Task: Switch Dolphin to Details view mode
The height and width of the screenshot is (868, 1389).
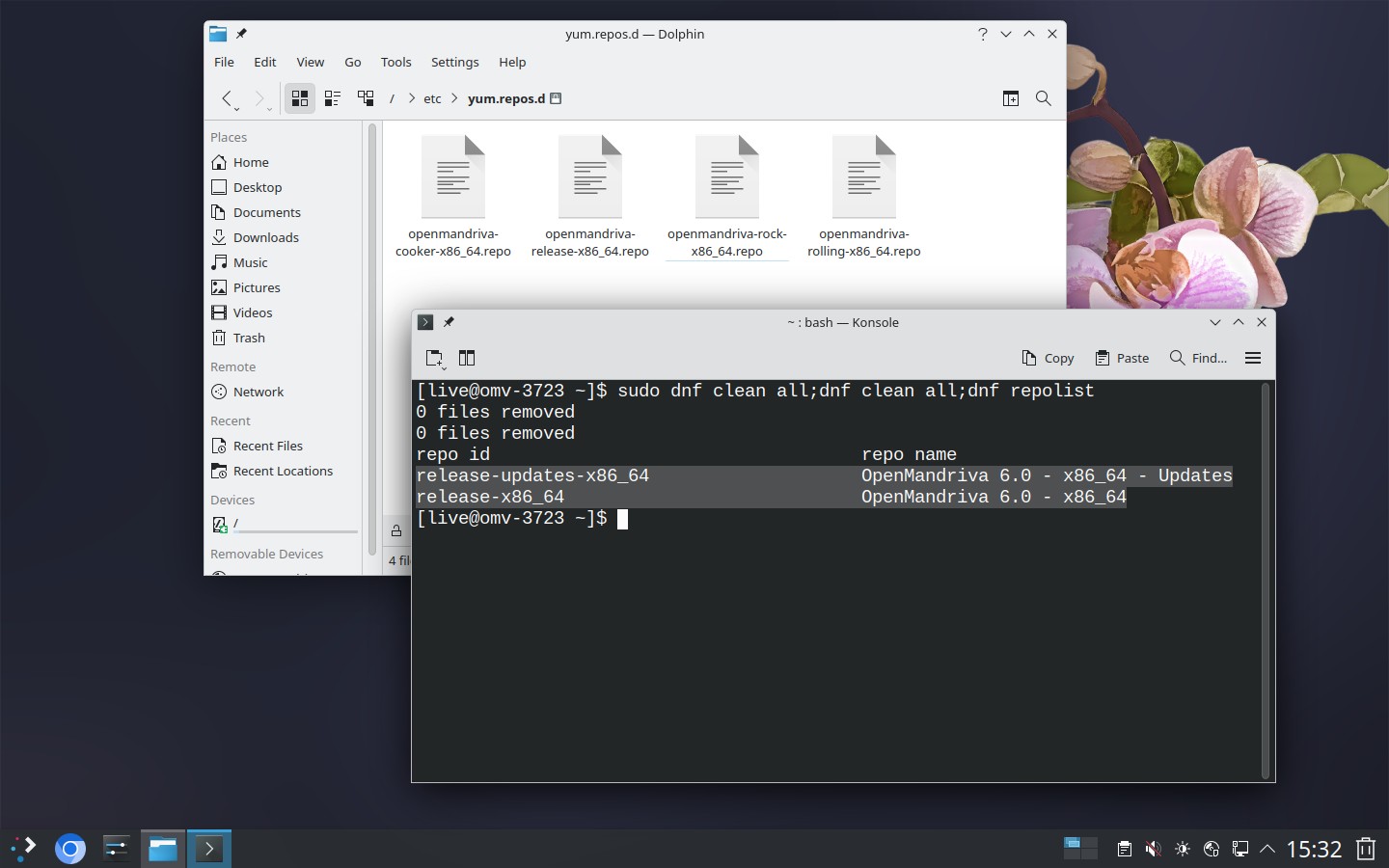Action: coord(366,98)
